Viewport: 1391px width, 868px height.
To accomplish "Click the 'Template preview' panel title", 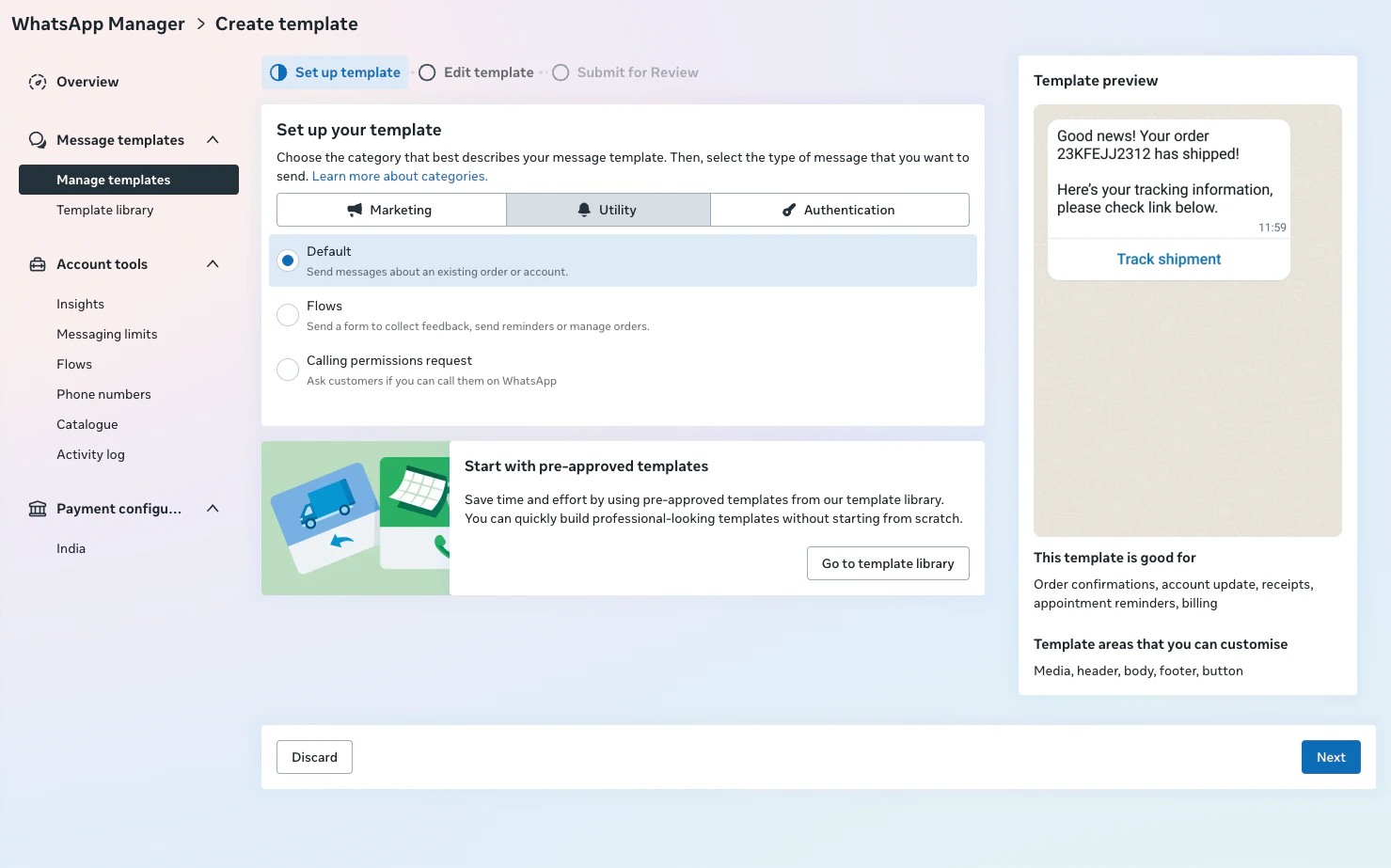I will point(1096,81).
